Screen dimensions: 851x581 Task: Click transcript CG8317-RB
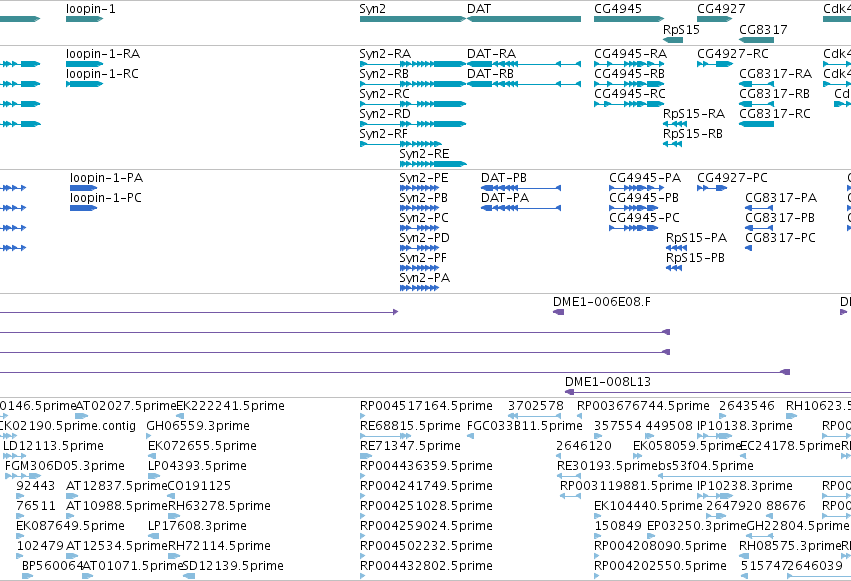click(756, 104)
